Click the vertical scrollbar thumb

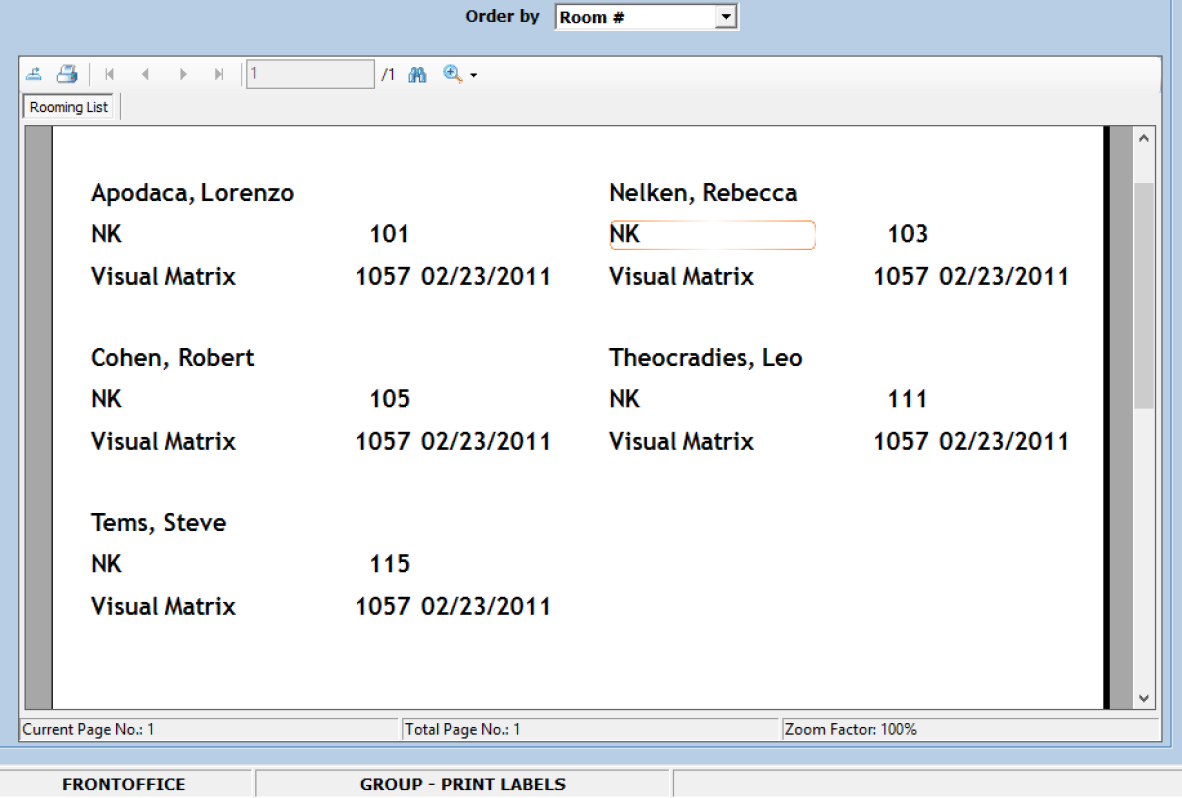(1143, 295)
